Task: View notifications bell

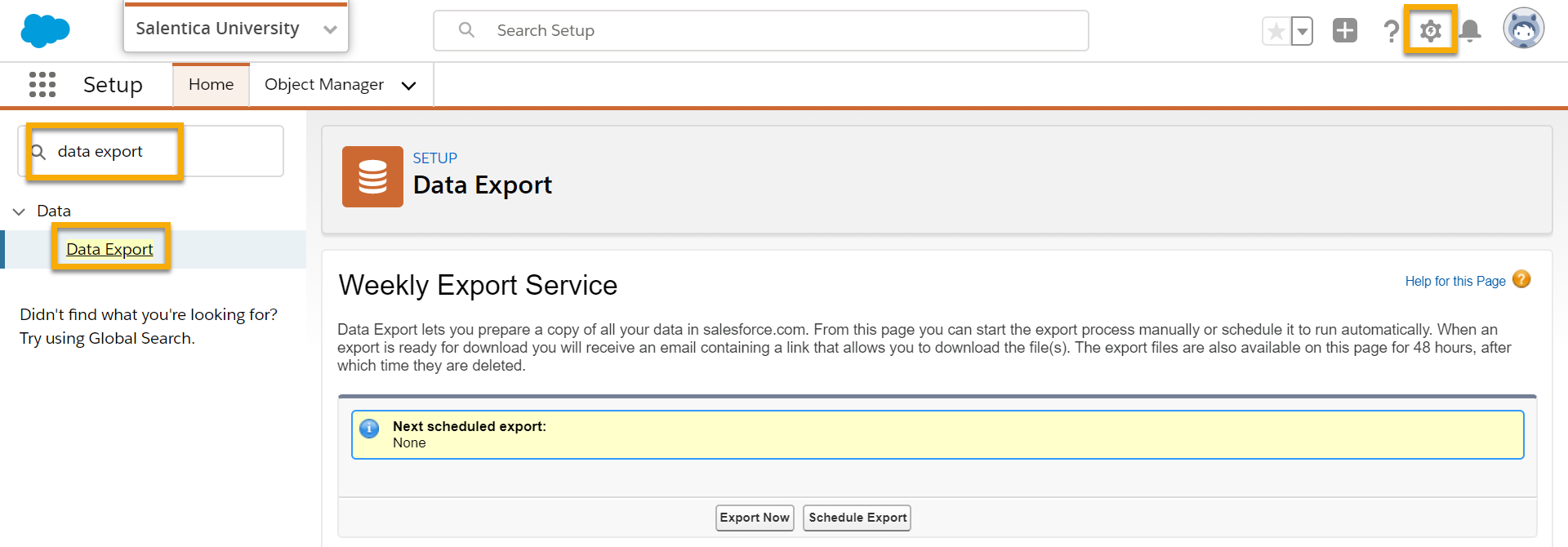Action: coord(1470,31)
